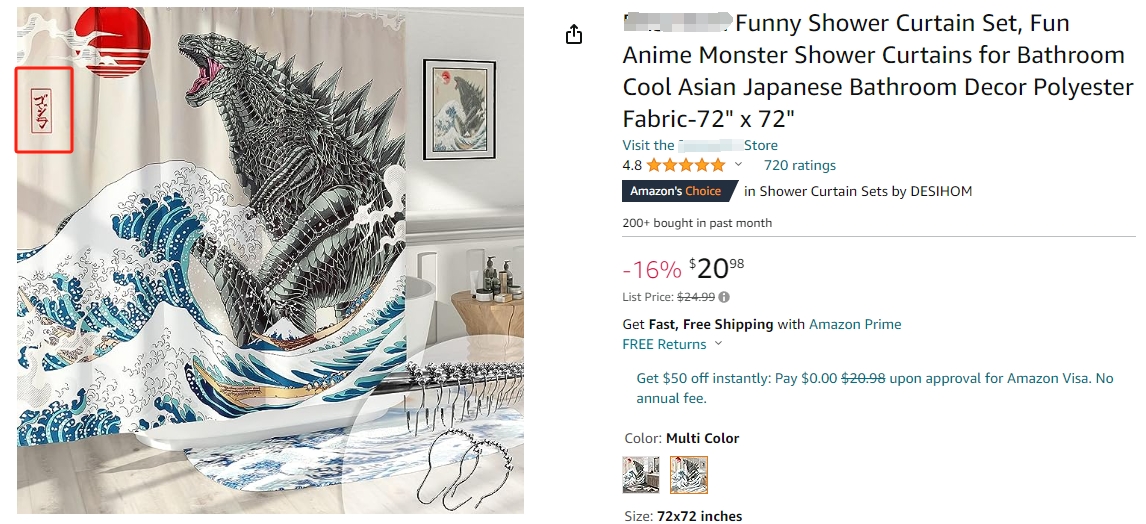Image resolution: width=1146 pixels, height=524 pixels.
Task: Click the Funny Shower Curtain Set product title
Action: pos(877,70)
